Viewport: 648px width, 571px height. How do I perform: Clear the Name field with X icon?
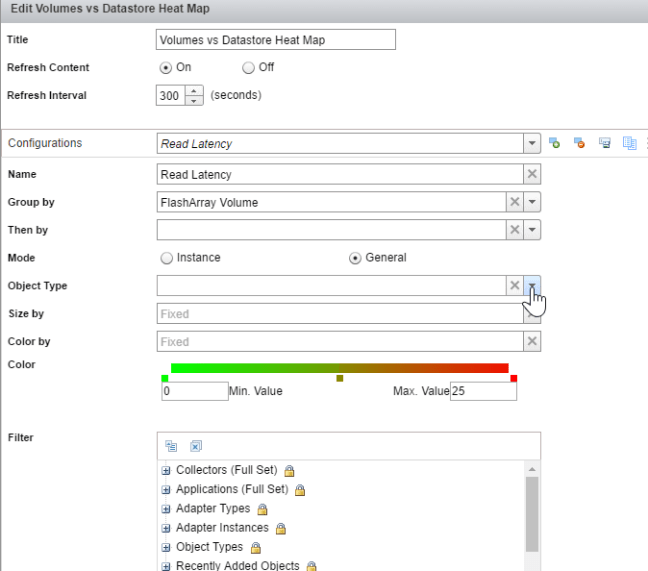pyautogui.click(x=532, y=174)
